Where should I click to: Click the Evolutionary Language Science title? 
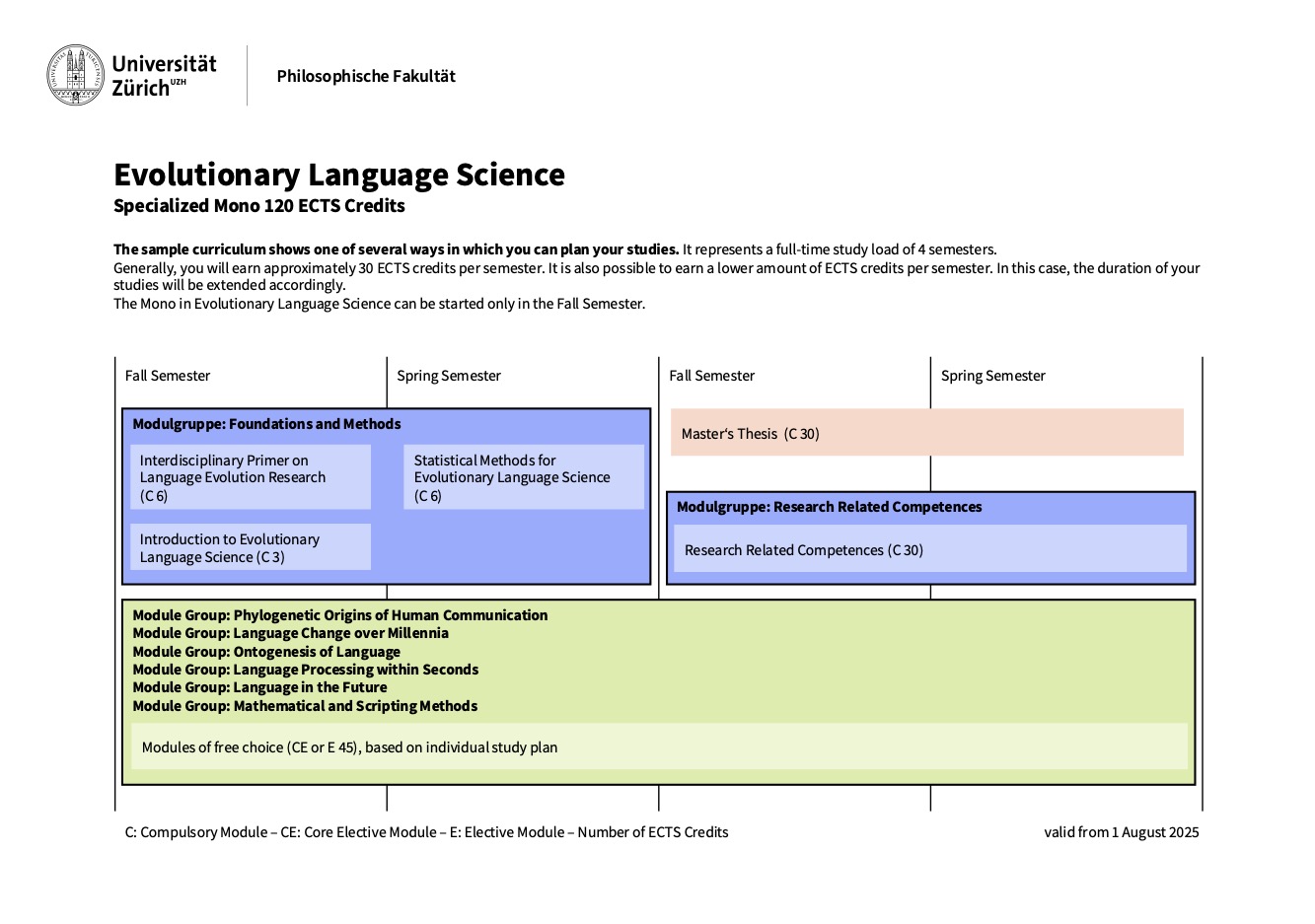(x=338, y=175)
